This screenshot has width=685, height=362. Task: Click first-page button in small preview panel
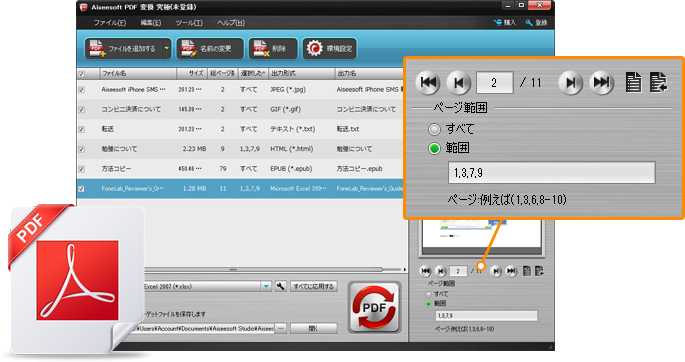pos(425,271)
